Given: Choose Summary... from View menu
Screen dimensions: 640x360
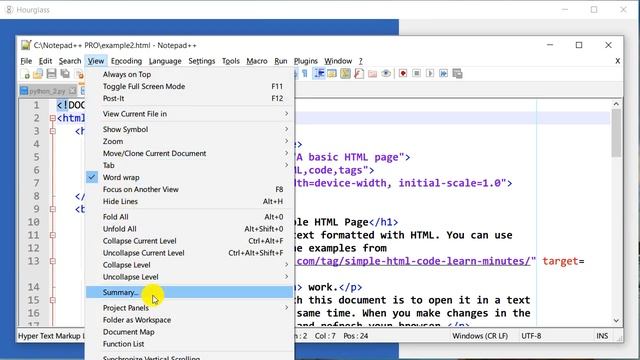Looking at the screenshot, I should (x=189, y=292).
